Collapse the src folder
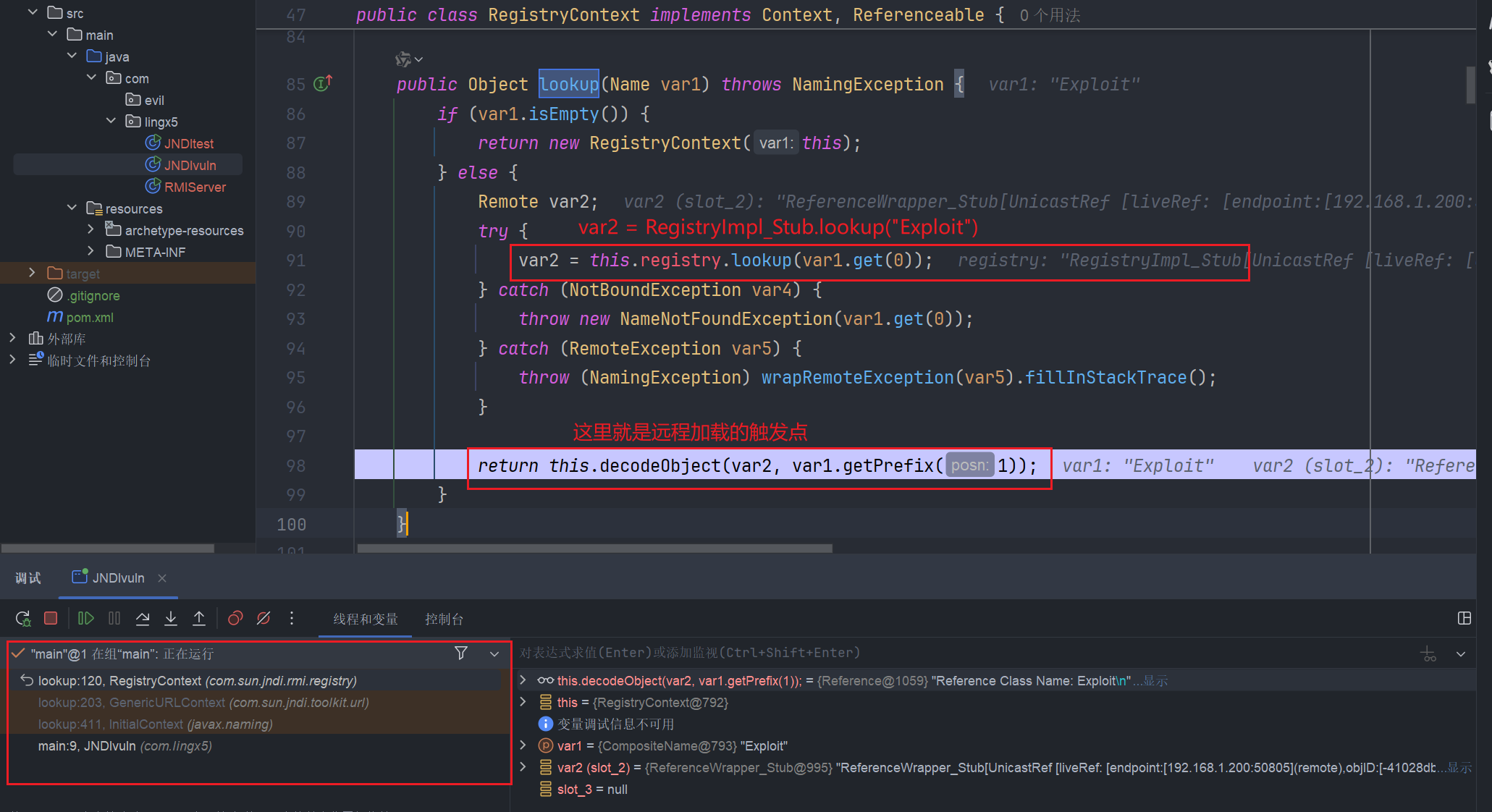This screenshot has height=812, width=1492. click(x=33, y=12)
